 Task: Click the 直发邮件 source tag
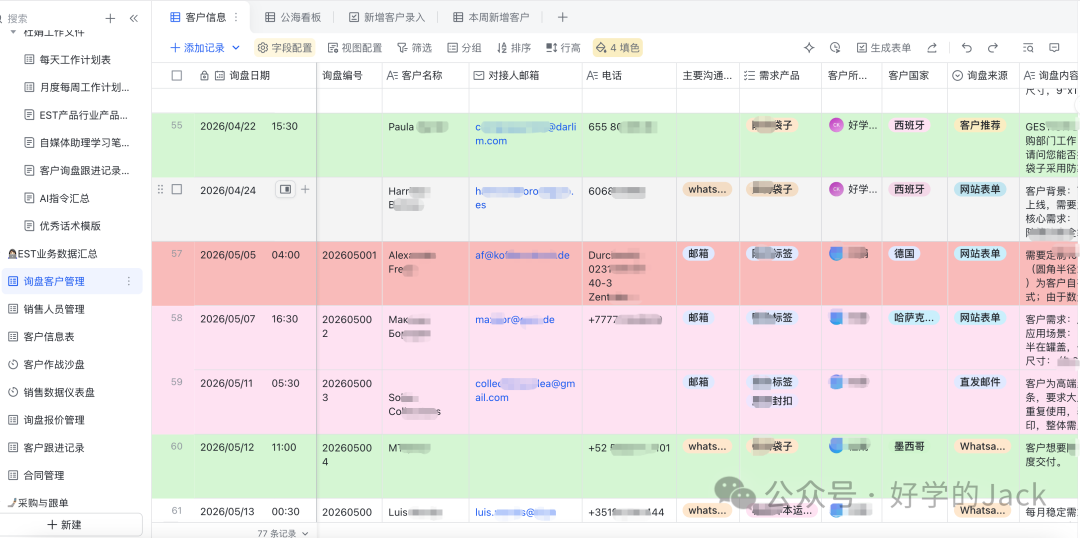980,382
